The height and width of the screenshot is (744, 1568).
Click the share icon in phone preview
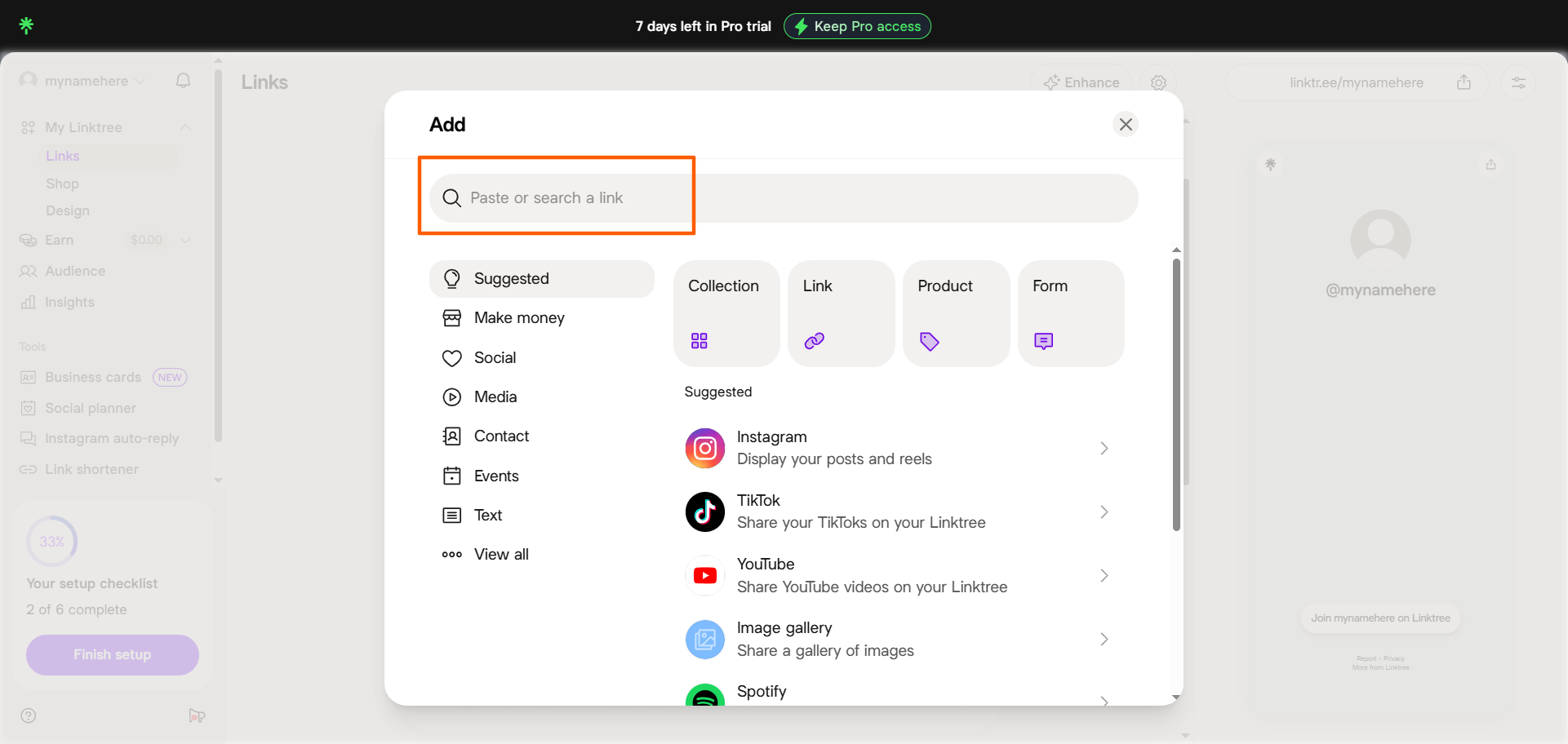click(1491, 165)
